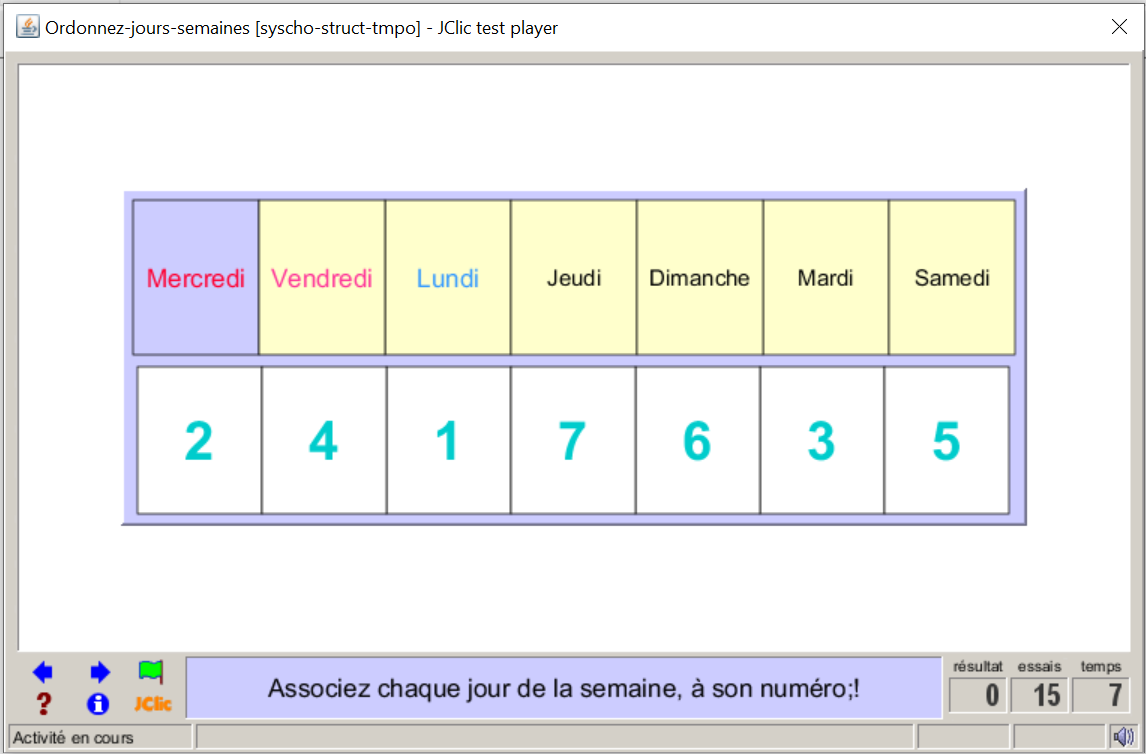Viewport: 1146px width, 754px height.
Task: Select the Mardi cell
Action: [826, 278]
